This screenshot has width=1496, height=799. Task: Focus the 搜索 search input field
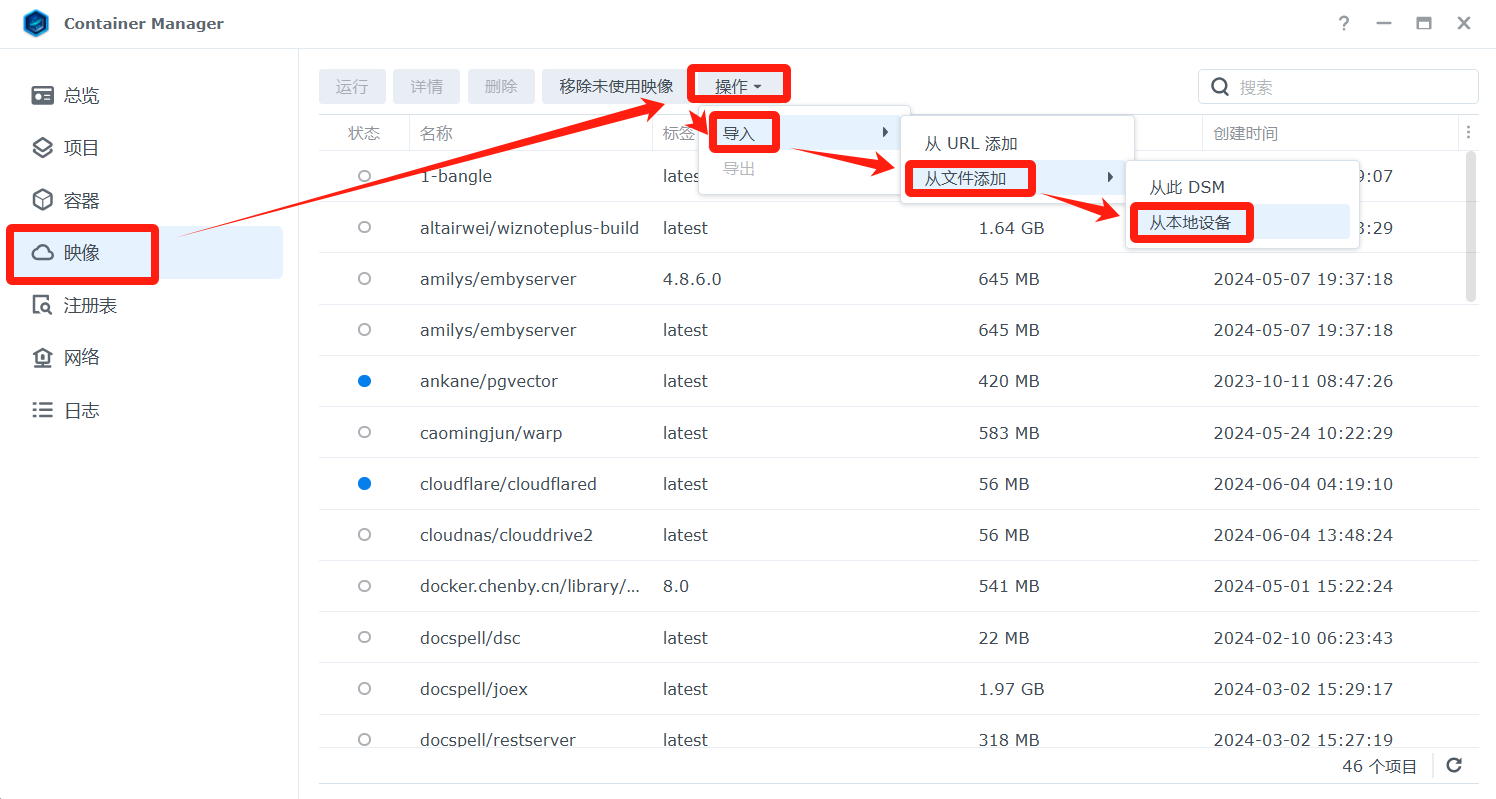point(1350,87)
